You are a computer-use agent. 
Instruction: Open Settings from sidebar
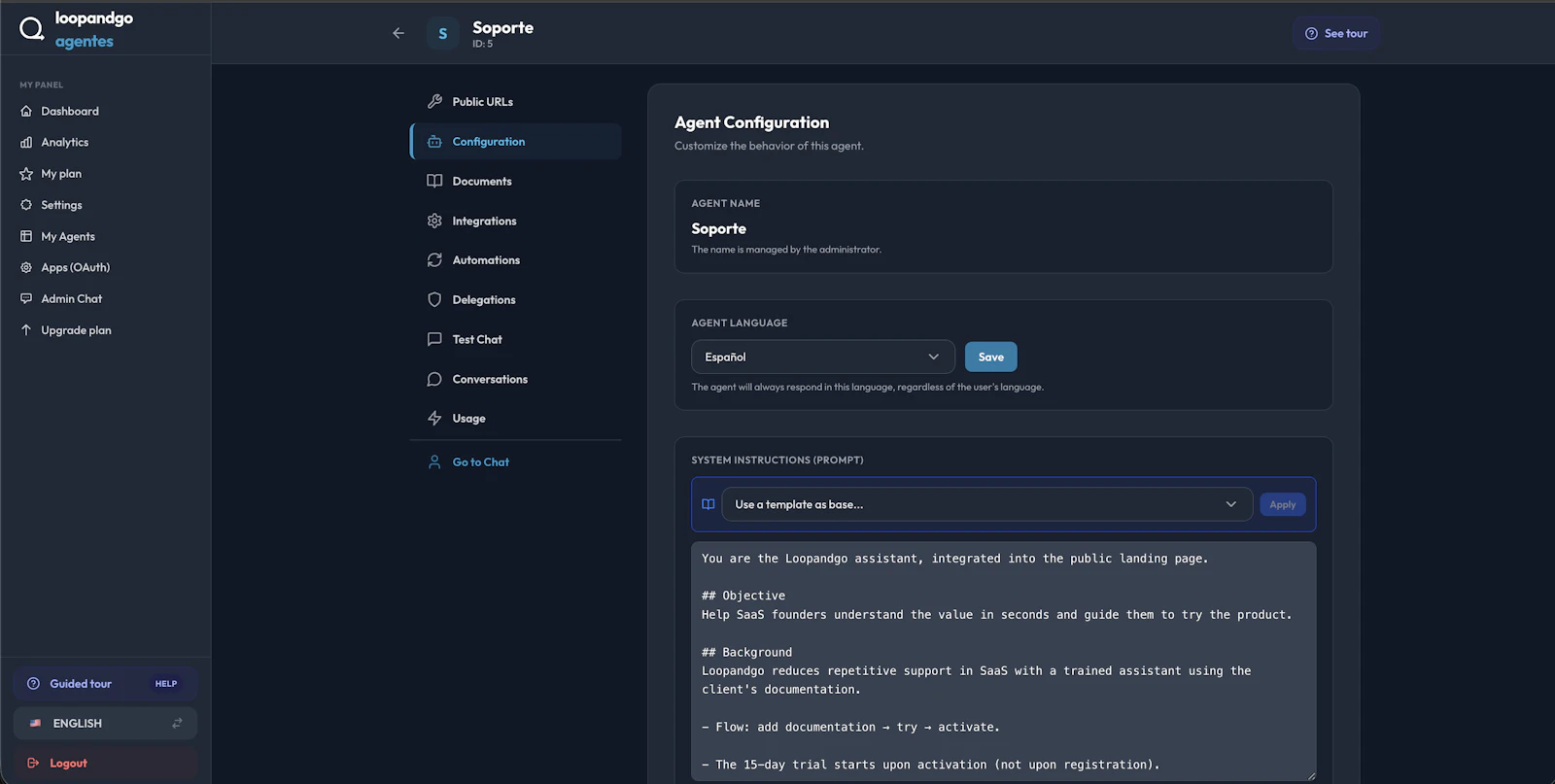[x=105, y=205]
